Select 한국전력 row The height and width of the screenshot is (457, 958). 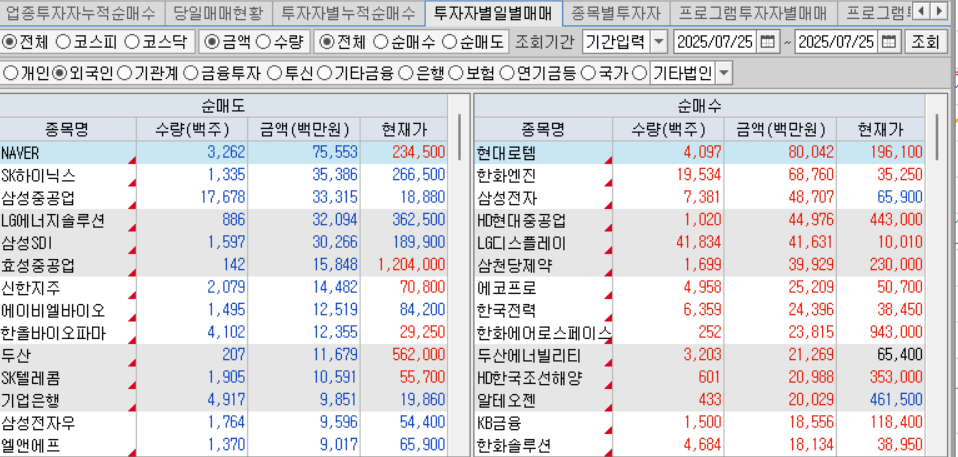(x=700, y=310)
